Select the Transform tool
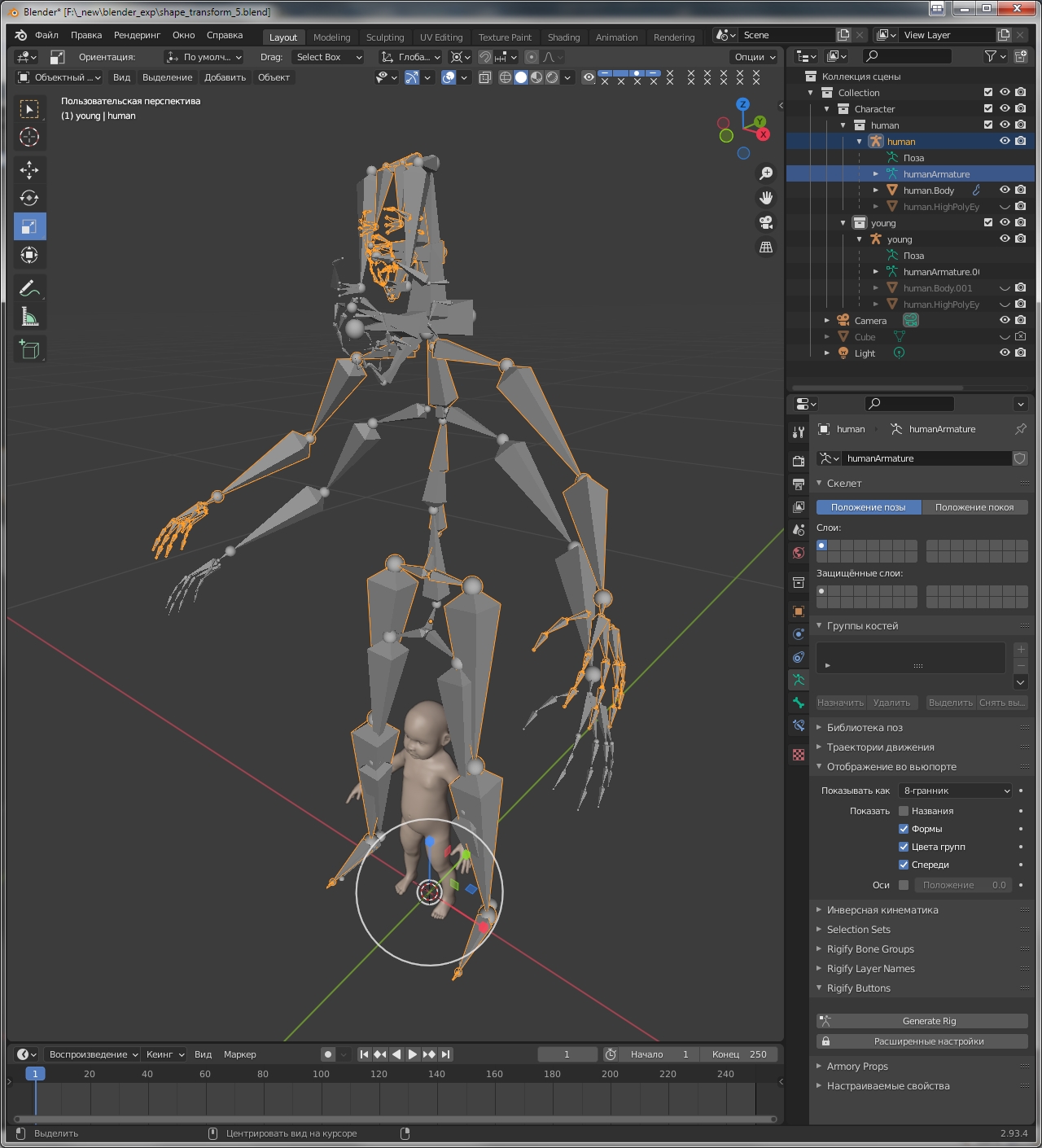 click(x=29, y=255)
